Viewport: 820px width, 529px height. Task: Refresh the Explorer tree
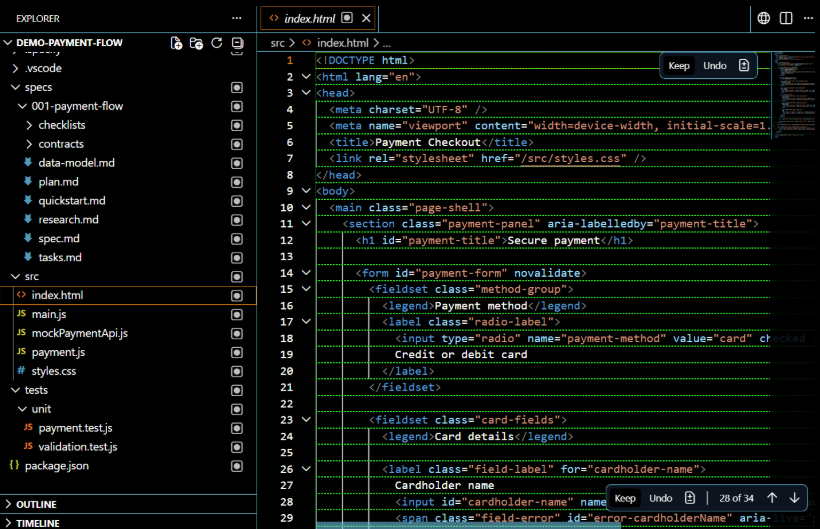(217, 43)
